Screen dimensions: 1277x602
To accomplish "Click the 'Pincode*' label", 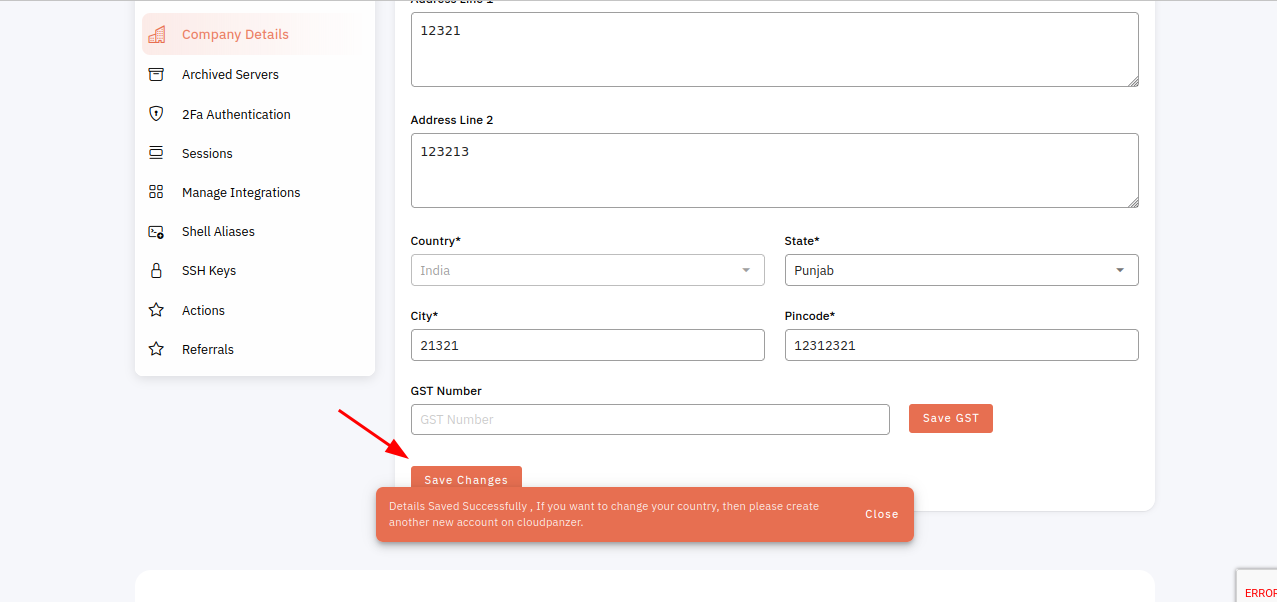I will (810, 316).
